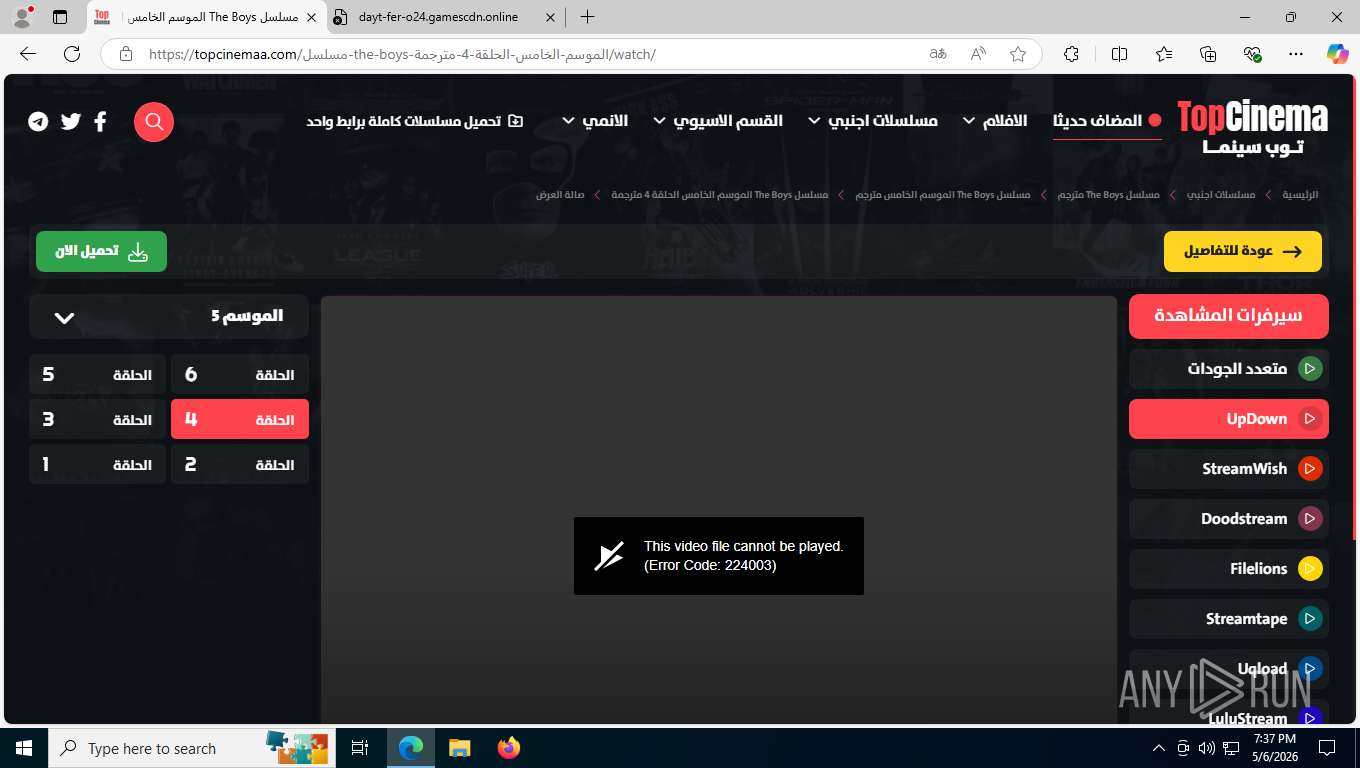Click the Windows taskbar search box
The image size is (1360, 768).
click(x=190, y=748)
